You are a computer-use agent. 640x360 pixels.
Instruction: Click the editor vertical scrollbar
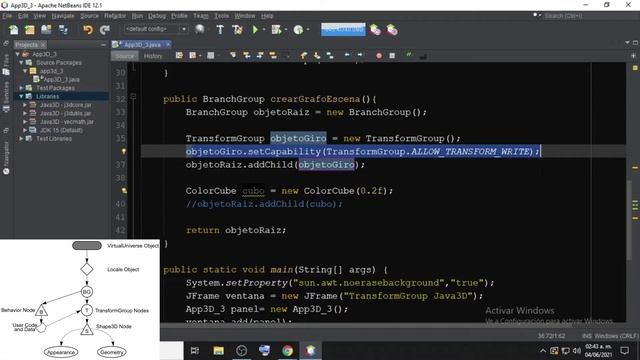(629, 219)
